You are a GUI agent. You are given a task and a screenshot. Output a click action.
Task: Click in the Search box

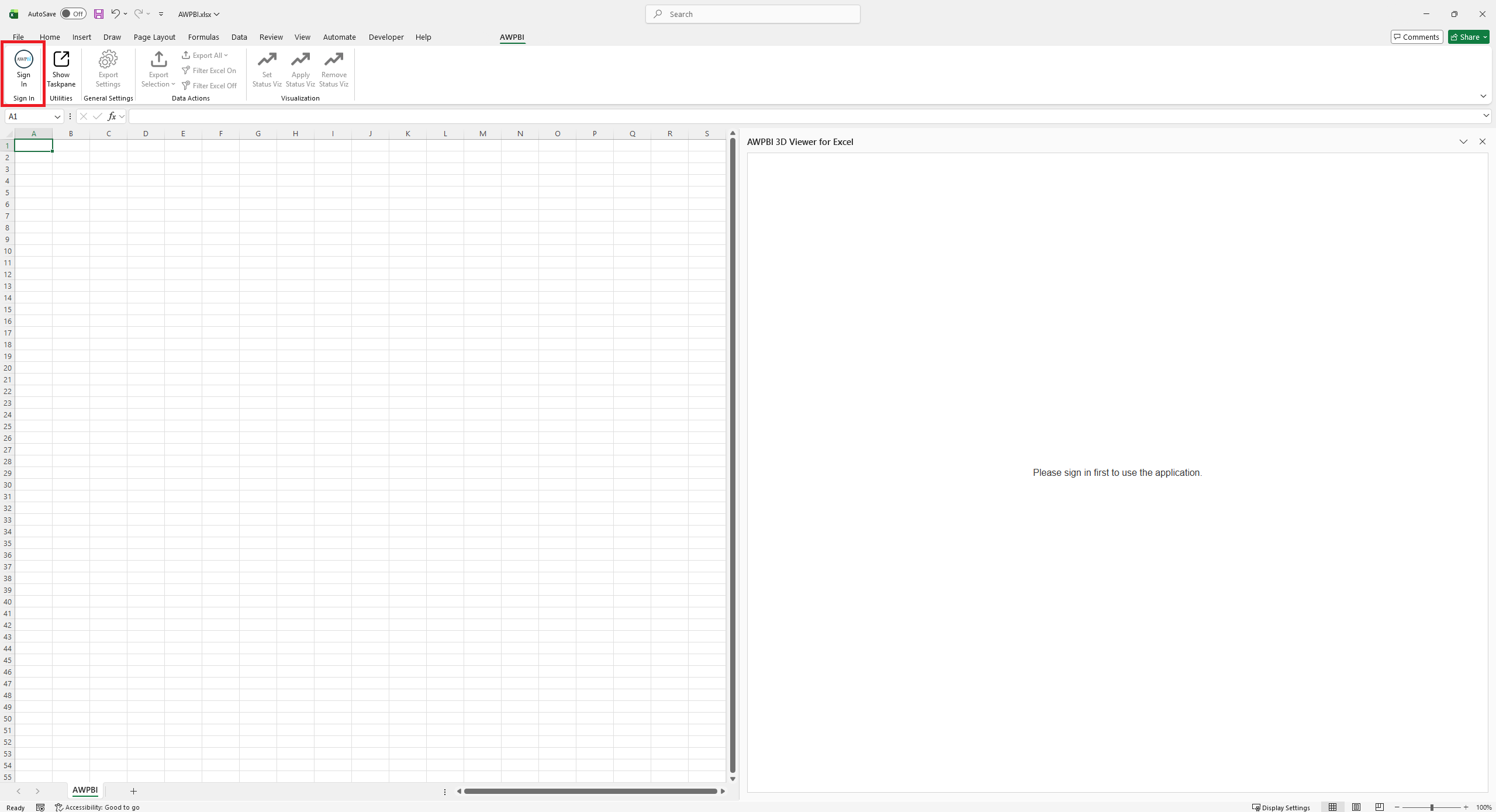[x=752, y=14]
